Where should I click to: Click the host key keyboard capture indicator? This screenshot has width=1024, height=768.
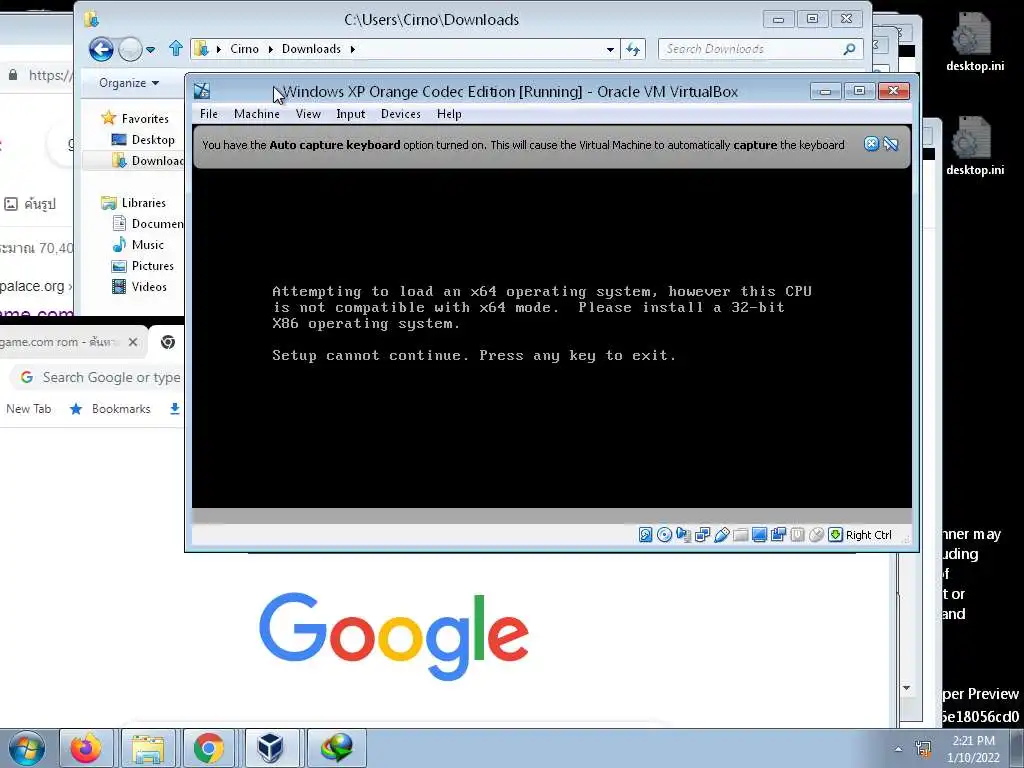(835, 535)
